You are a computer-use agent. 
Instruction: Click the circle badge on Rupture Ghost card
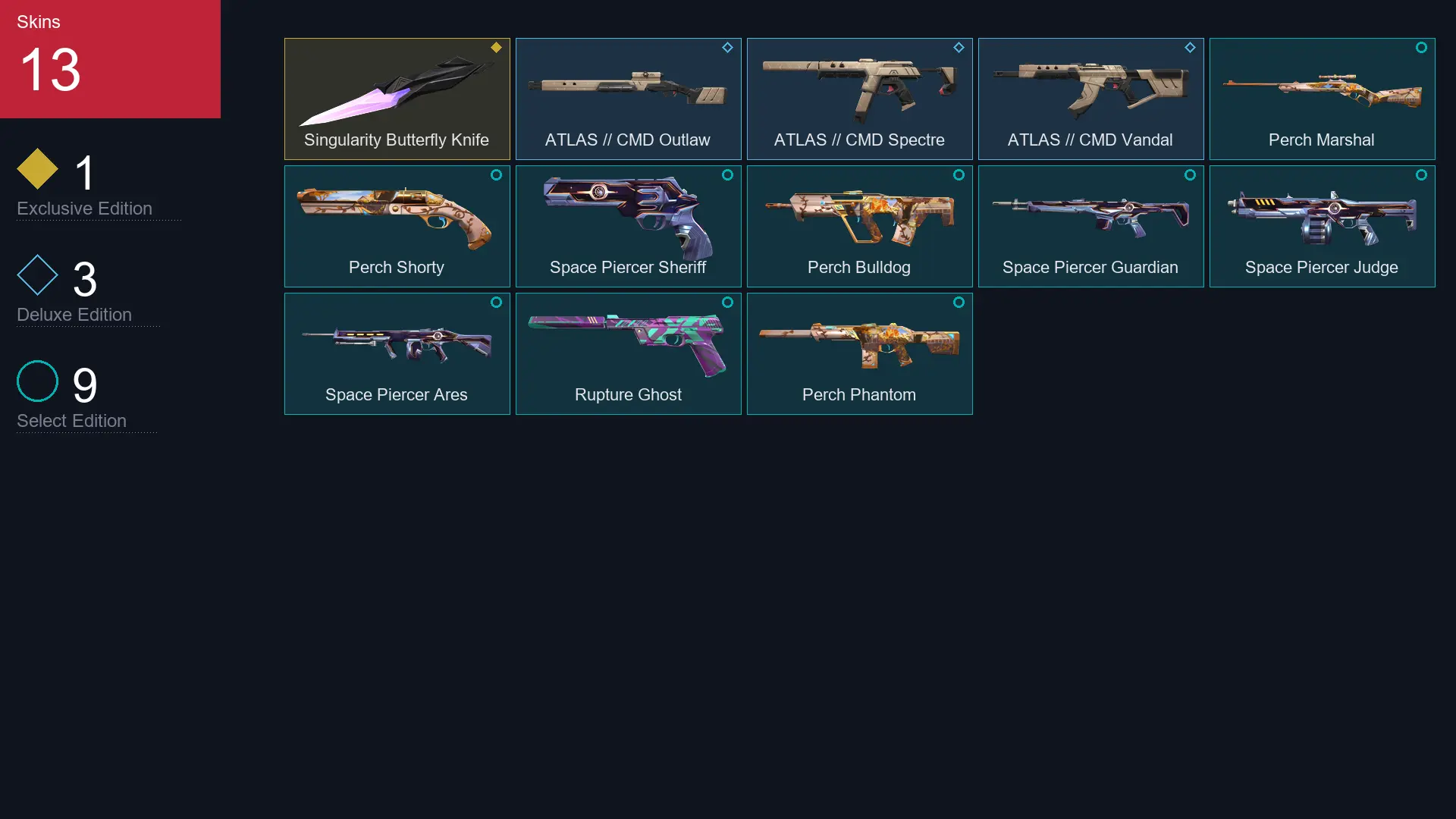727,302
